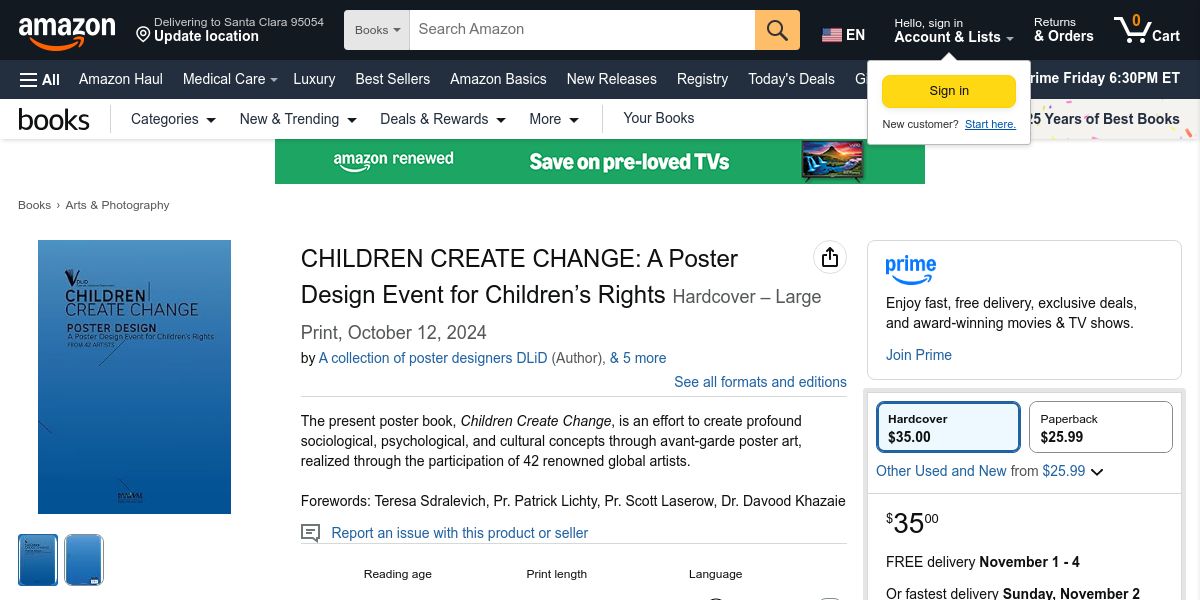Click the orange search magnifier button

point(777,30)
